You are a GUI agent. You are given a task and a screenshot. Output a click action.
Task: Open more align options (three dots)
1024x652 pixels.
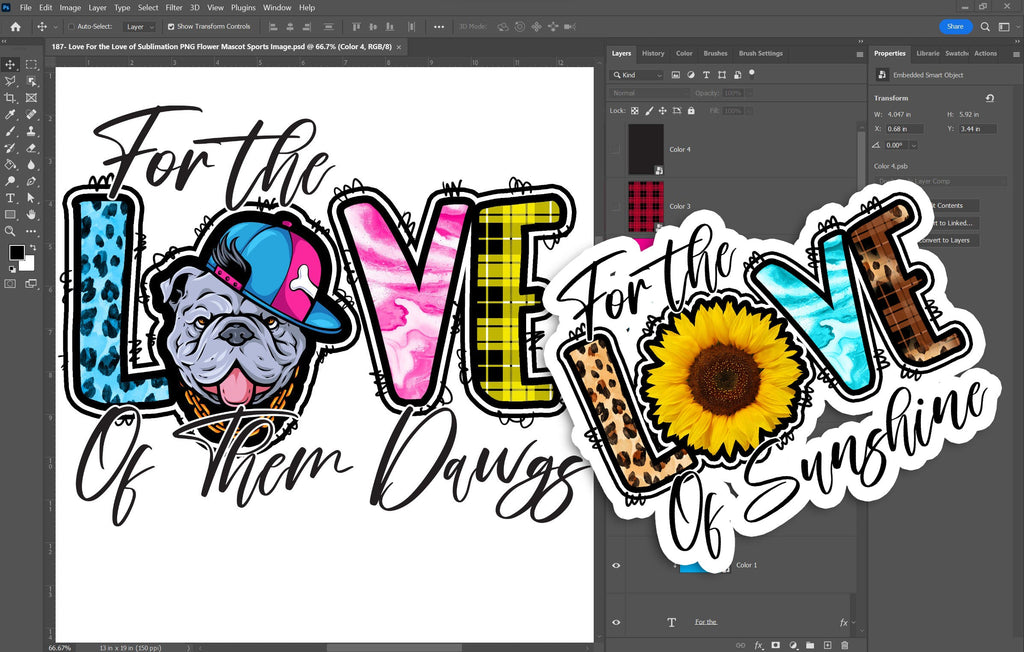pyautogui.click(x=439, y=27)
